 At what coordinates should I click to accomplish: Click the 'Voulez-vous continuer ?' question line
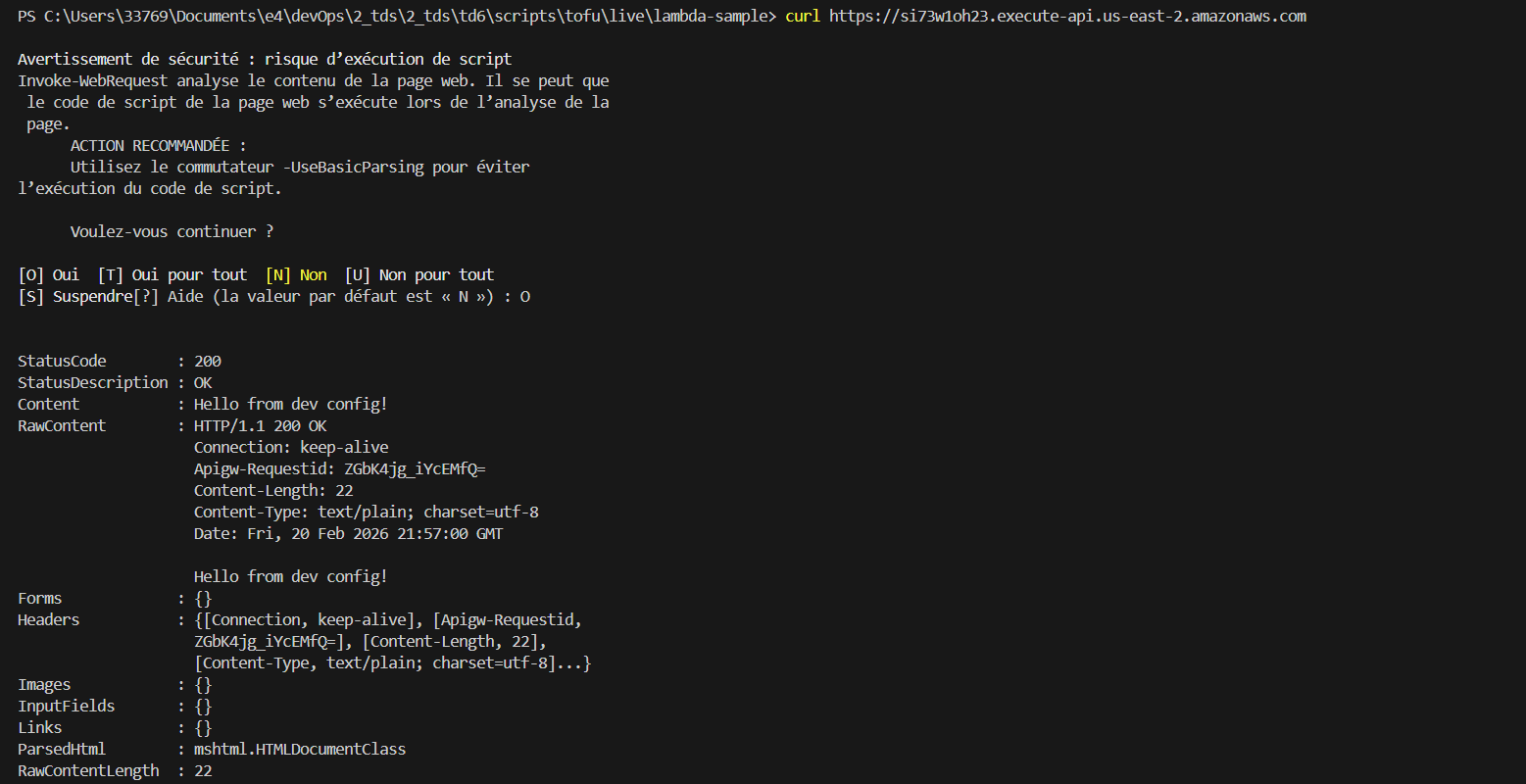click(x=172, y=232)
